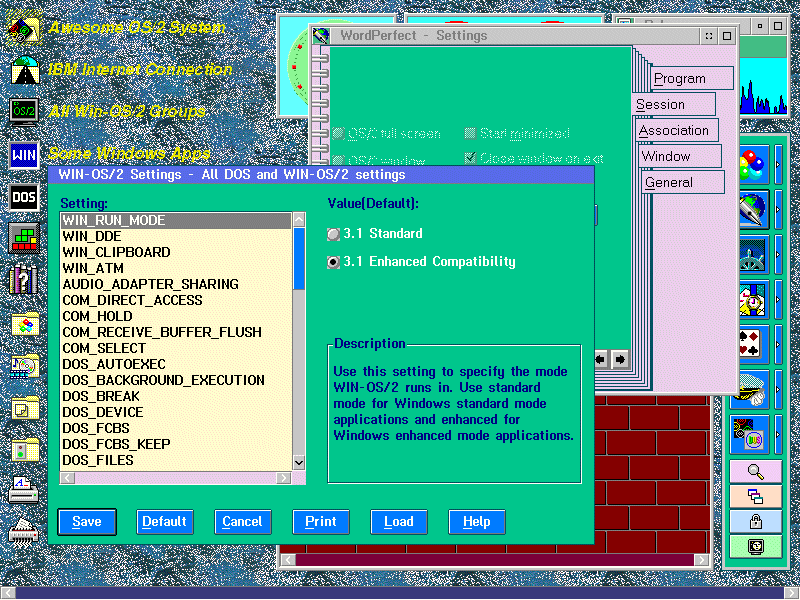Open the IBM Internet Connection road icon
The image size is (800, 600).
(x=24, y=70)
